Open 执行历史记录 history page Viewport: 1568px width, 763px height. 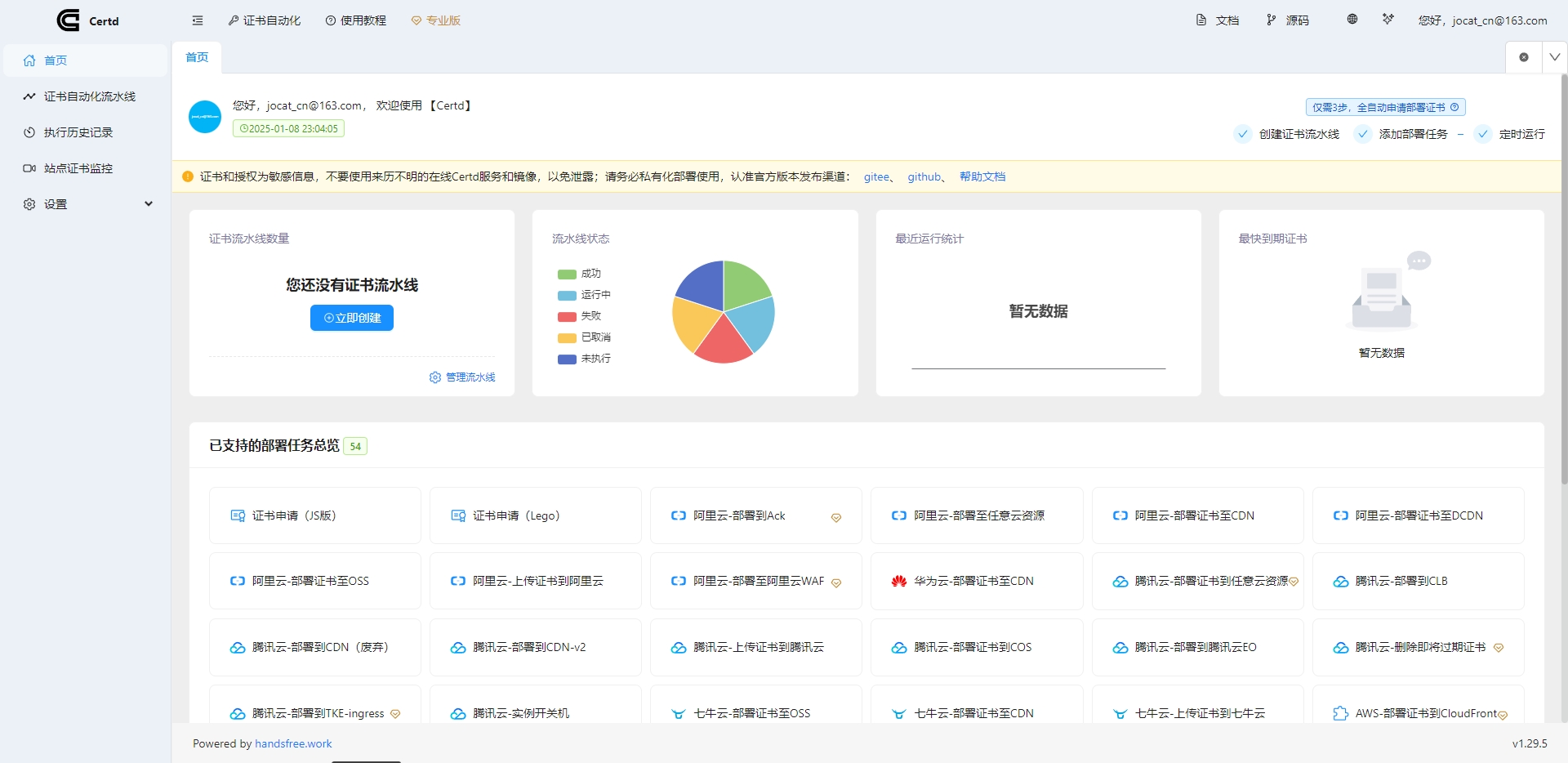(x=79, y=132)
